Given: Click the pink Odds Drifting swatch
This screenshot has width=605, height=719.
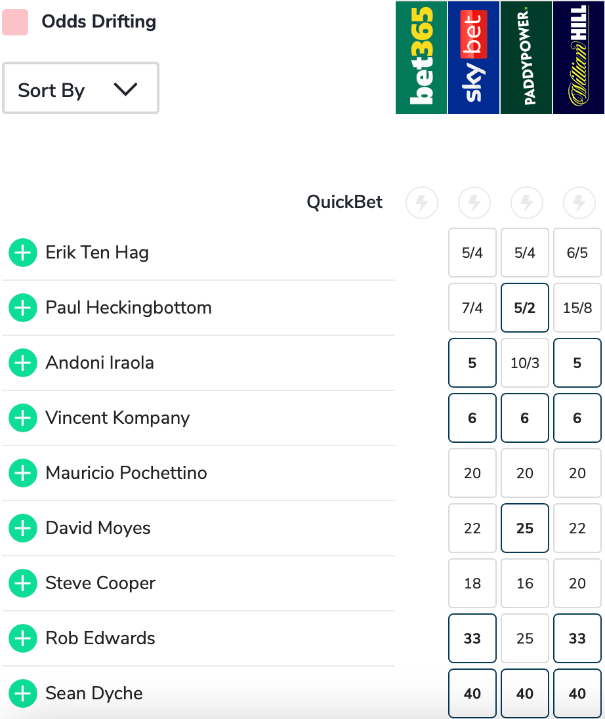Looking at the screenshot, I should click(x=15, y=22).
